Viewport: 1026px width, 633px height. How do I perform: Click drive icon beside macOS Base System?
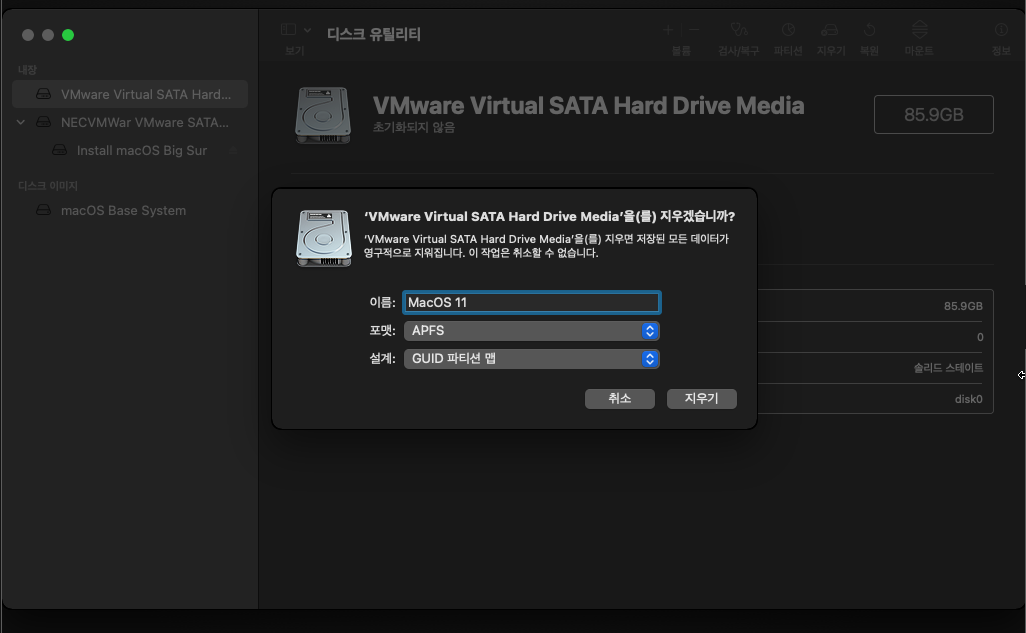pyautogui.click(x=43, y=210)
